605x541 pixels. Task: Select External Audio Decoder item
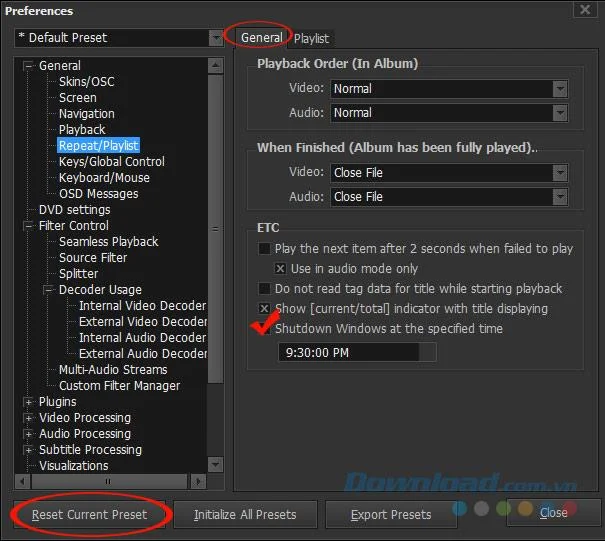pyautogui.click(x=143, y=354)
